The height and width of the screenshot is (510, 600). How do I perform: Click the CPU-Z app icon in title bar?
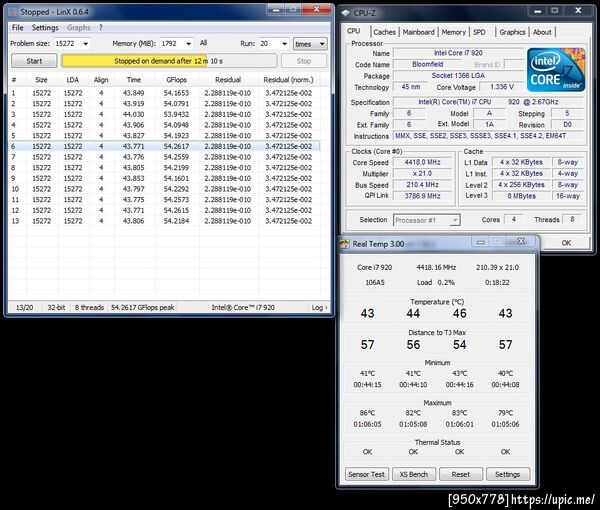pos(346,13)
